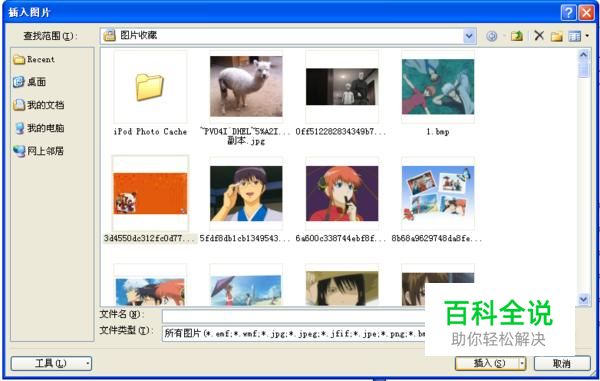The image size is (600, 381).
Task: Click the Back navigation arrow icon
Action: click(x=492, y=36)
